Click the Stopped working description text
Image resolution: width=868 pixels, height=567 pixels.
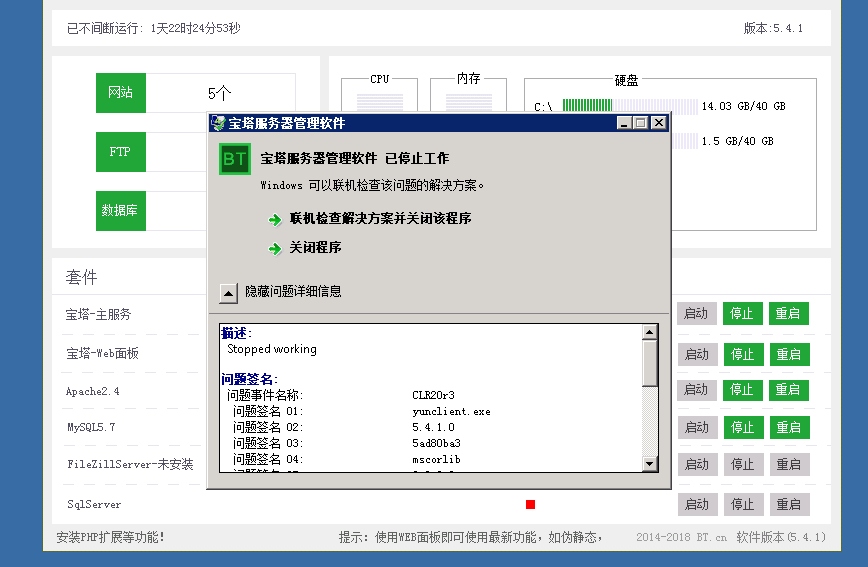[x=272, y=349]
